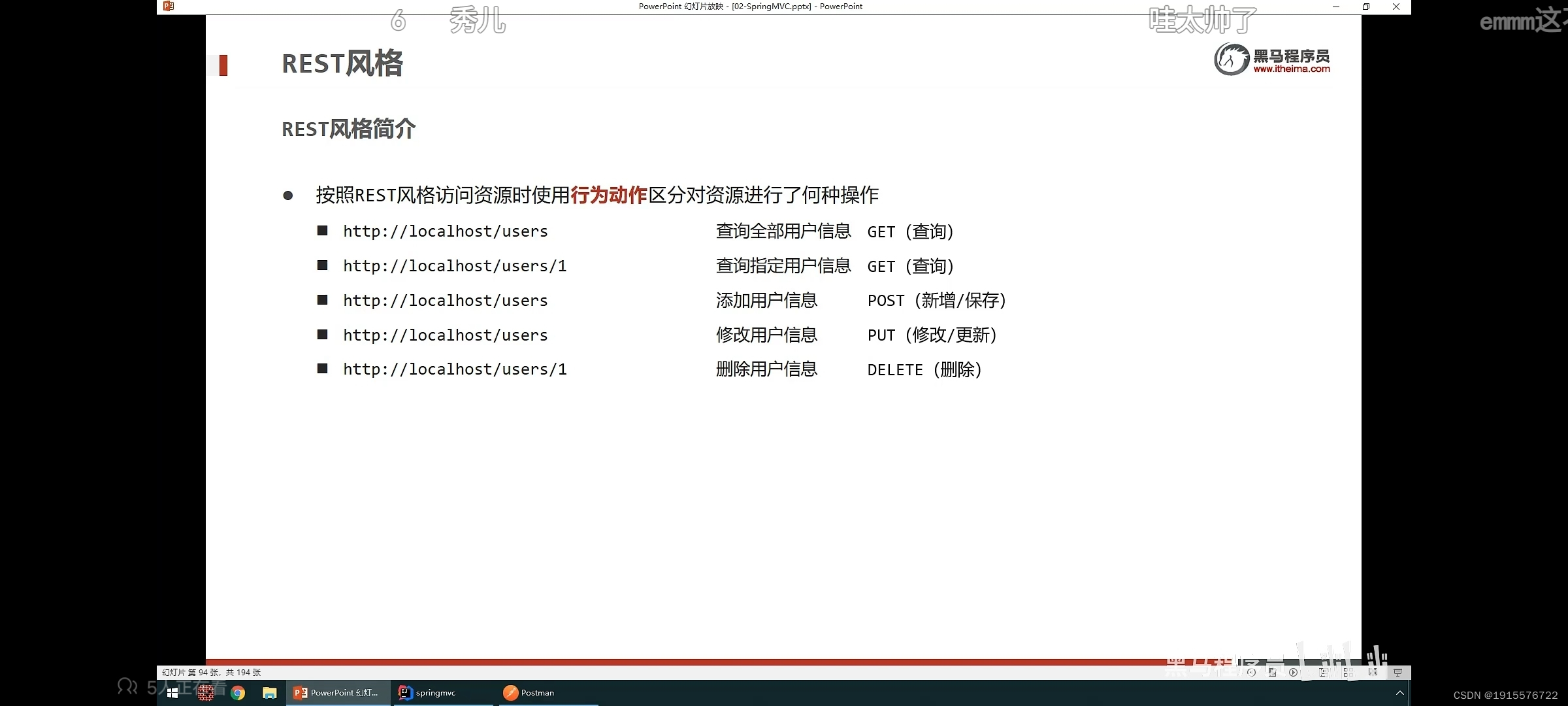Open the Windows Start menu
This screenshot has height=706, width=1568.
pyautogui.click(x=172, y=693)
